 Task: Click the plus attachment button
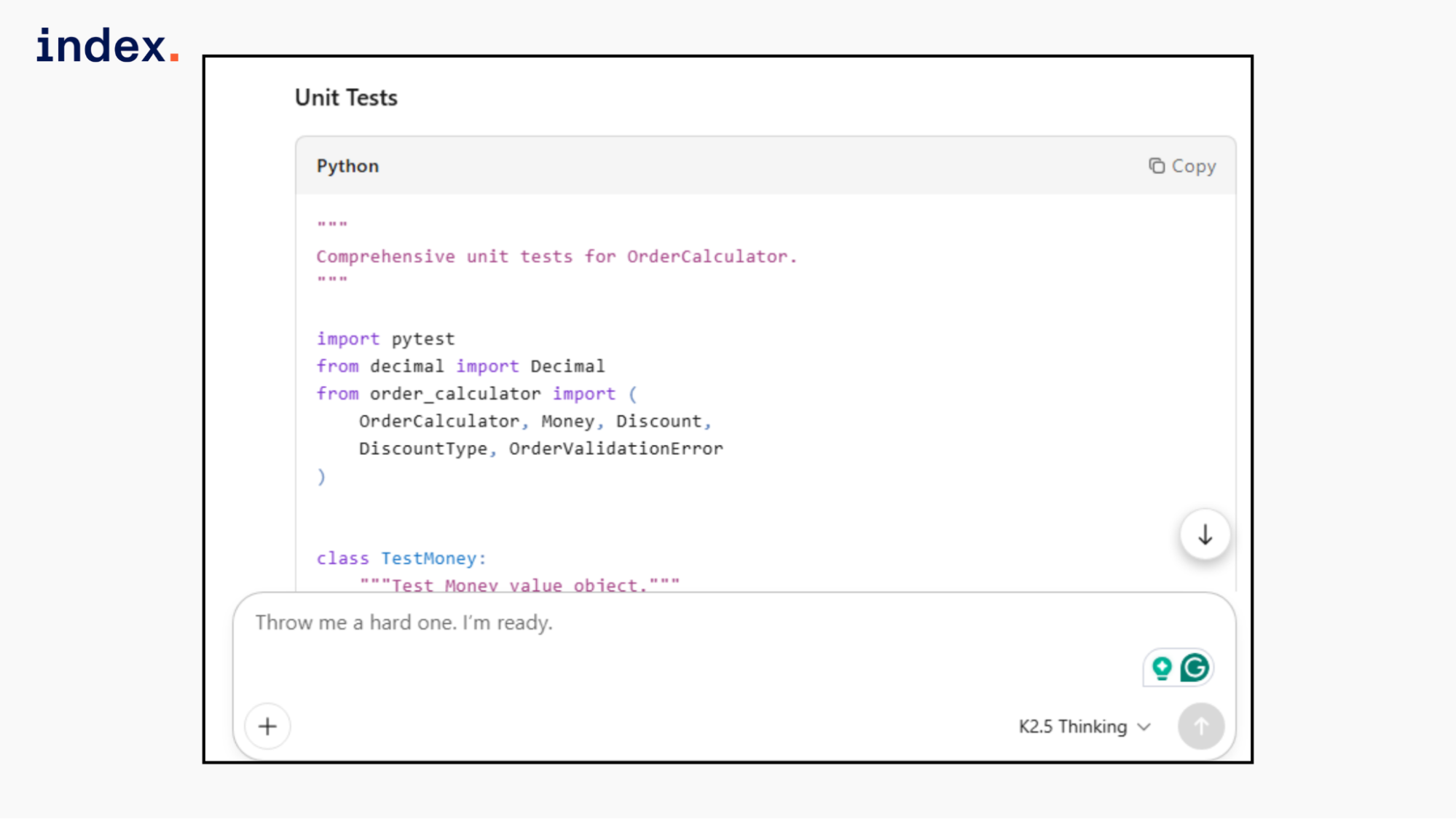coord(267,726)
